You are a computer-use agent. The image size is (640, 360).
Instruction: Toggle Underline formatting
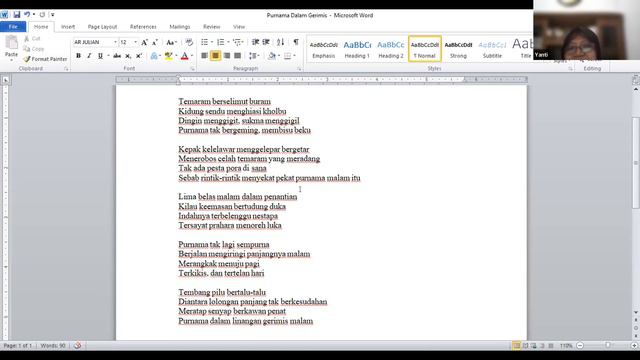click(x=100, y=56)
